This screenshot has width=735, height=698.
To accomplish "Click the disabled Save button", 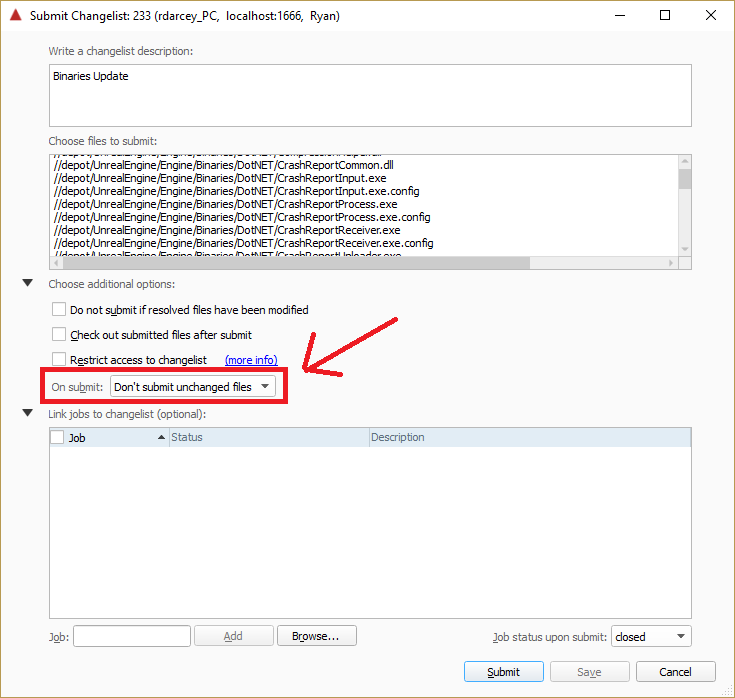I will [589, 672].
